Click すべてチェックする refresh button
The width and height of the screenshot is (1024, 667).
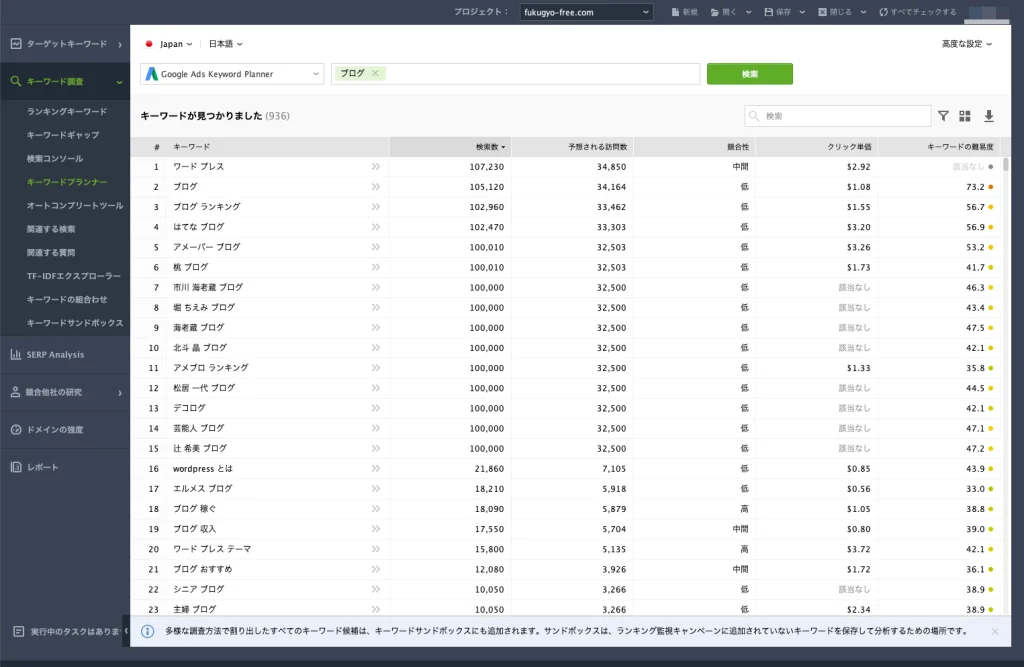[x=918, y=12]
